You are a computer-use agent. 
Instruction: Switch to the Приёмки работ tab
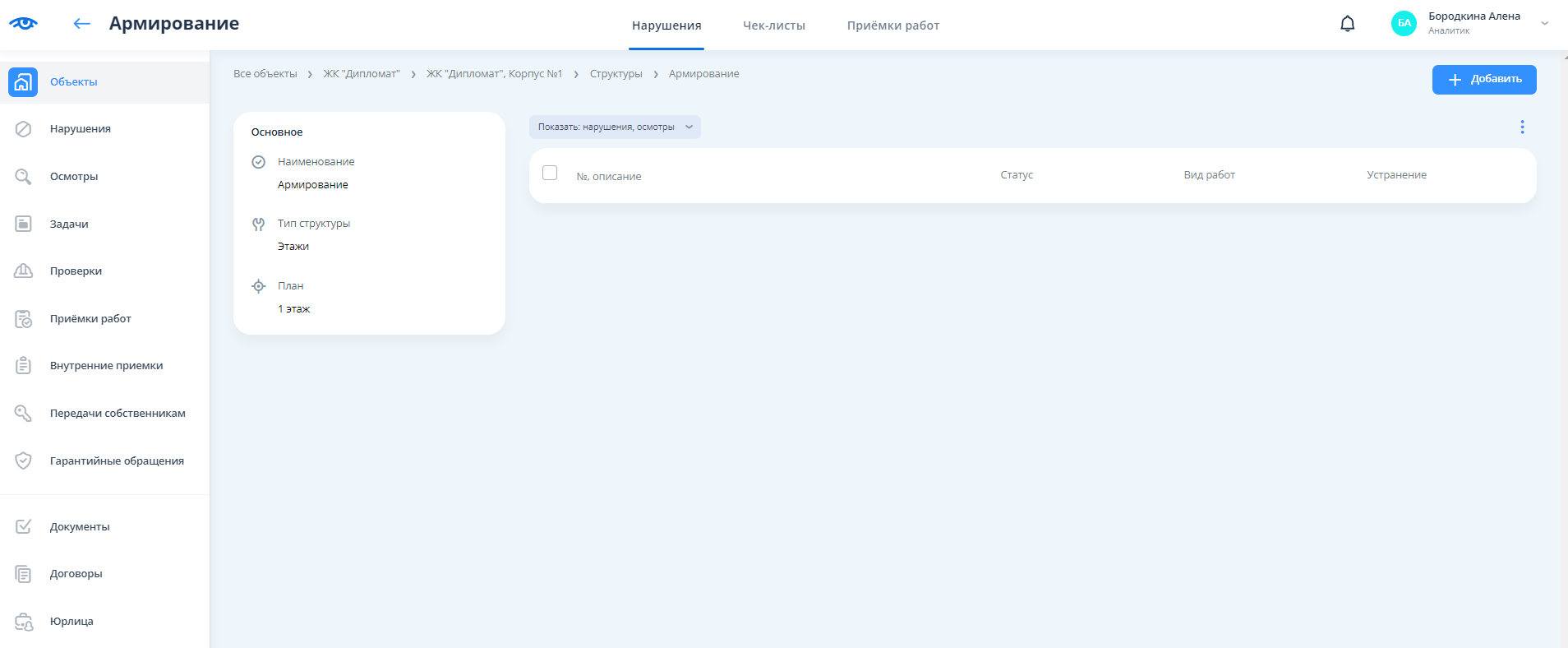click(x=892, y=25)
